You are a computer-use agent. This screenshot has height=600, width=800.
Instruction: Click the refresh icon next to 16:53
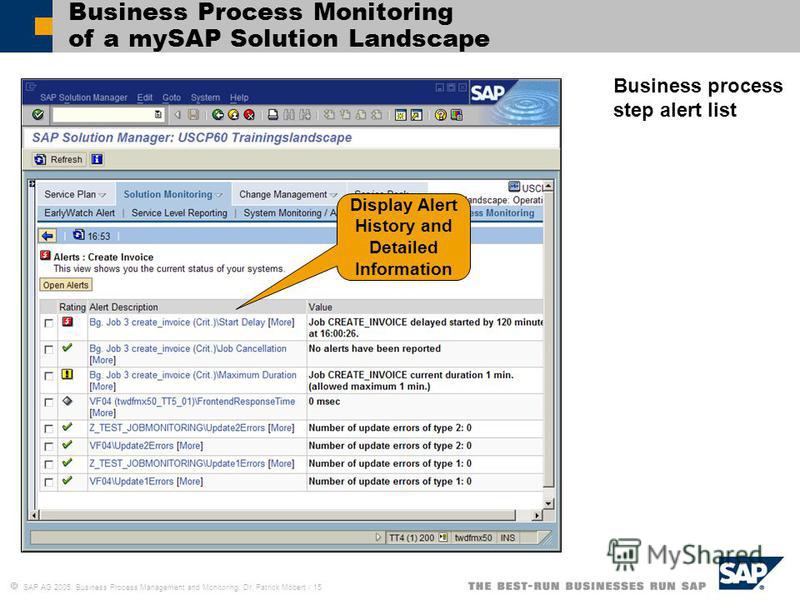click(x=79, y=235)
